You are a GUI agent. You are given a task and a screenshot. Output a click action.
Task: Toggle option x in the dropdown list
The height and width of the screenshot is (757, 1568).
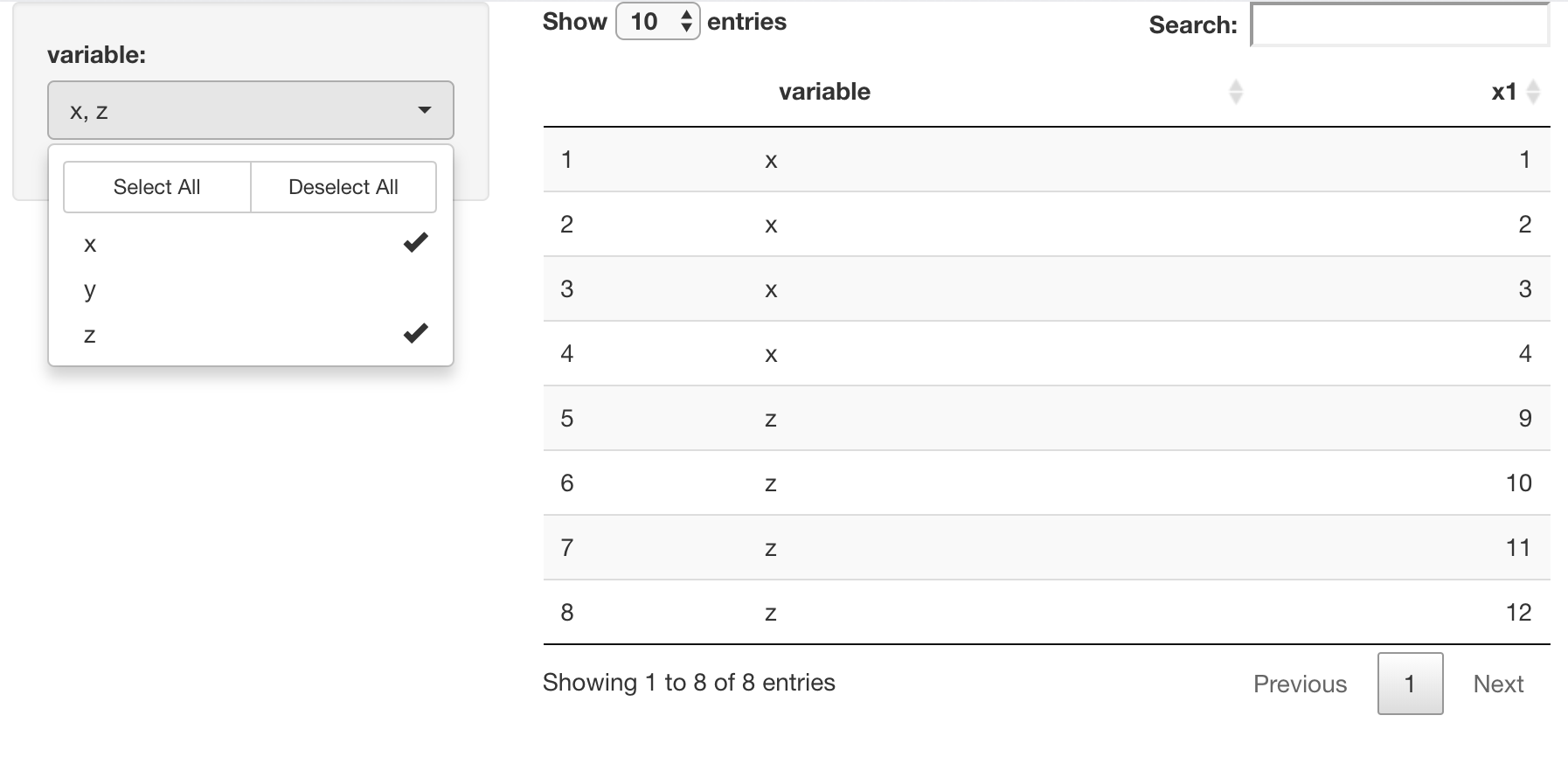(x=90, y=245)
